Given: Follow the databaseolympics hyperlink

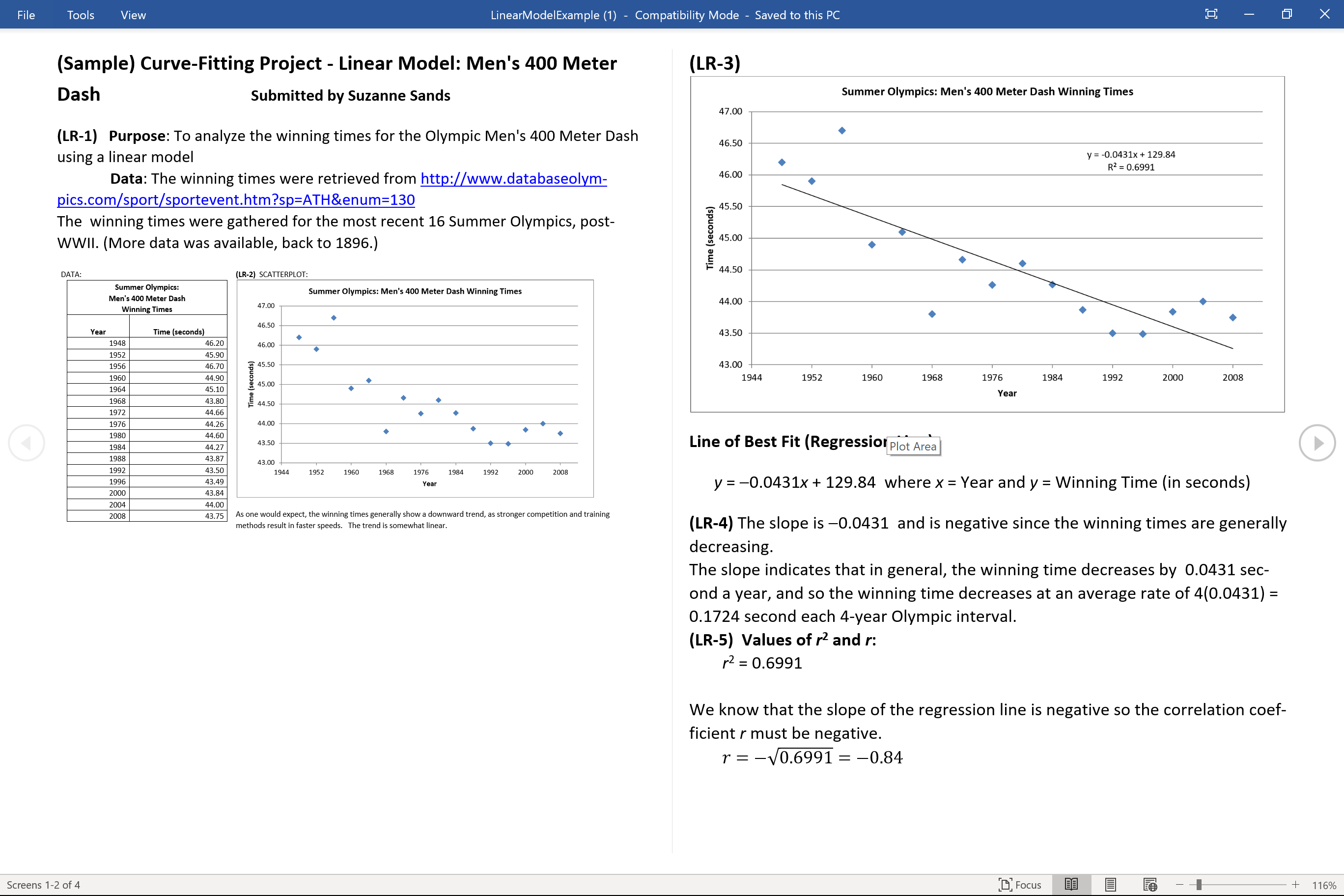Looking at the screenshot, I should coord(512,179).
